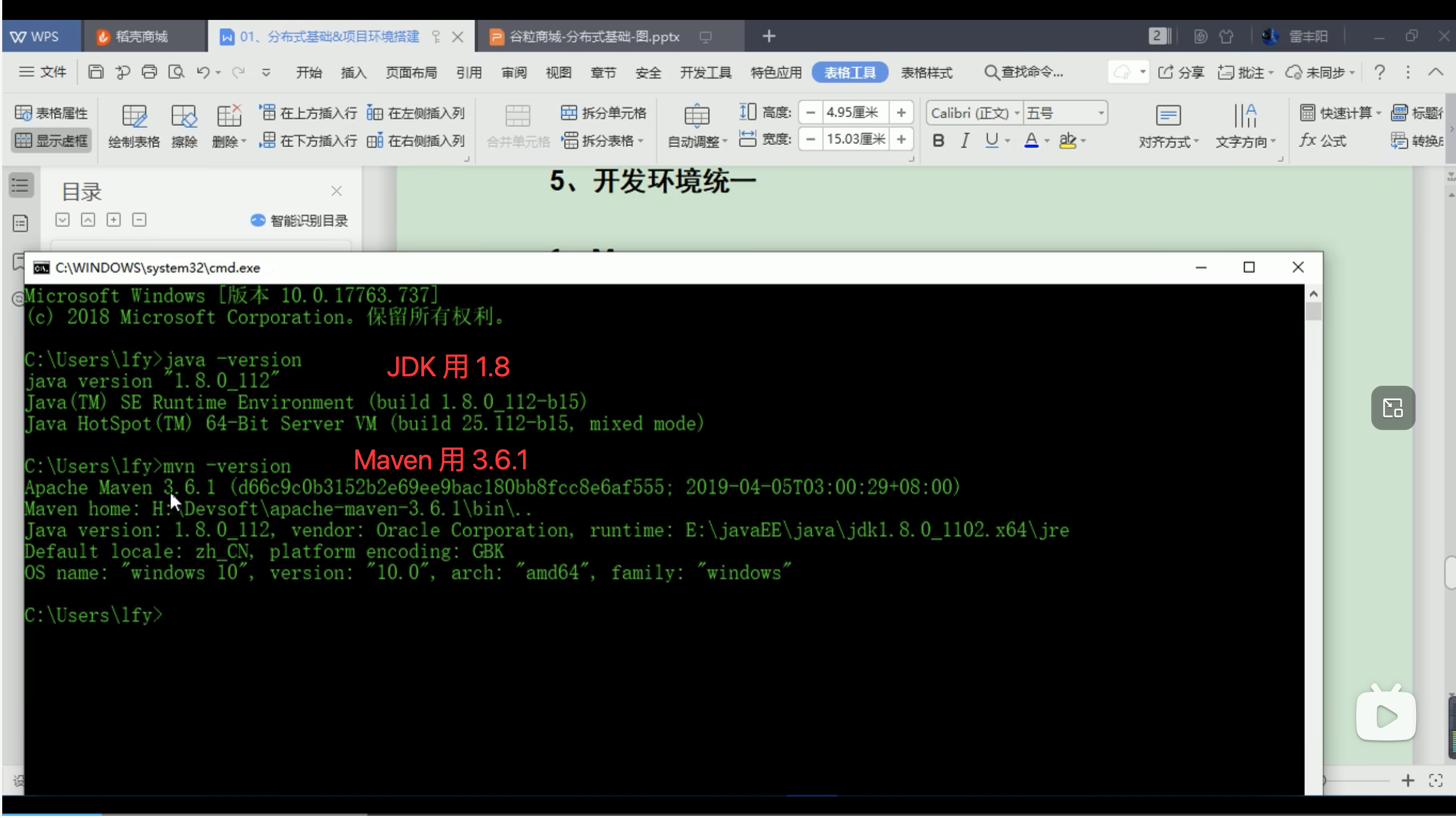Click Insert Row Above (在上方插入行)
The width and height of the screenshot is (1456, 818).
tap(308, 112)
